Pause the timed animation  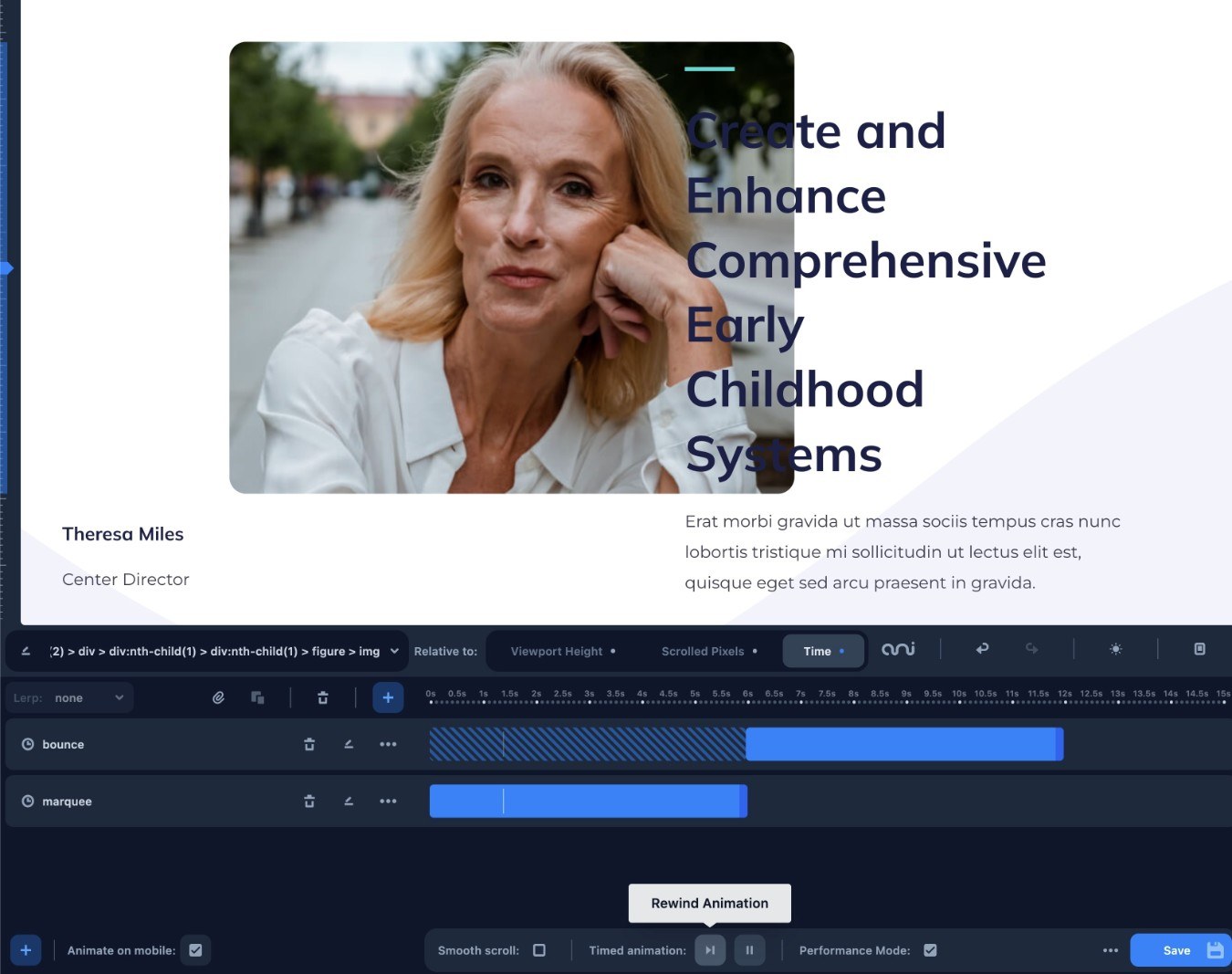point(749,950)
